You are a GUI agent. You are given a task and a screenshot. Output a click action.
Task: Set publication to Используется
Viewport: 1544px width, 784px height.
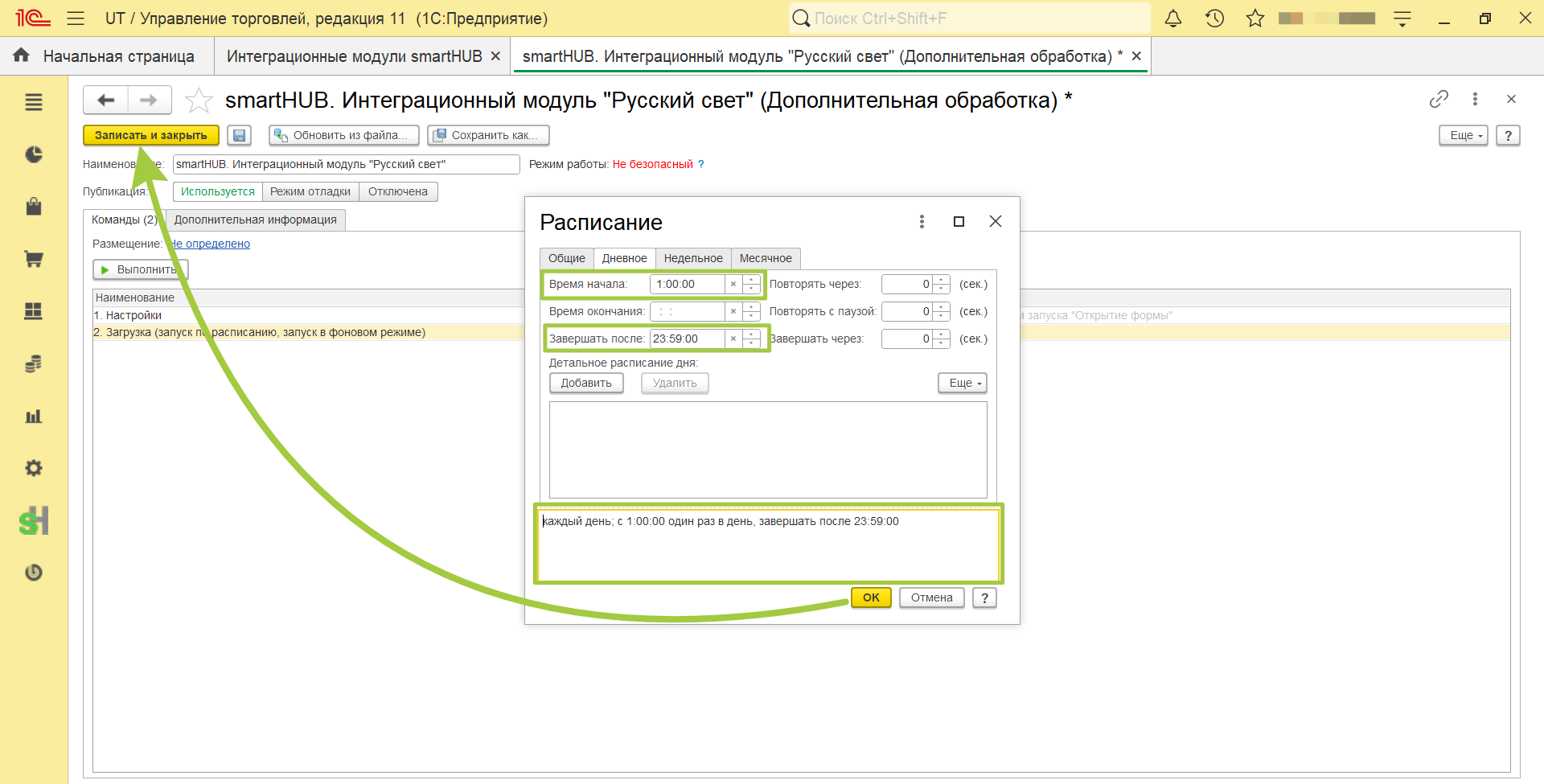pyautogui.click(x=217, y=191)
